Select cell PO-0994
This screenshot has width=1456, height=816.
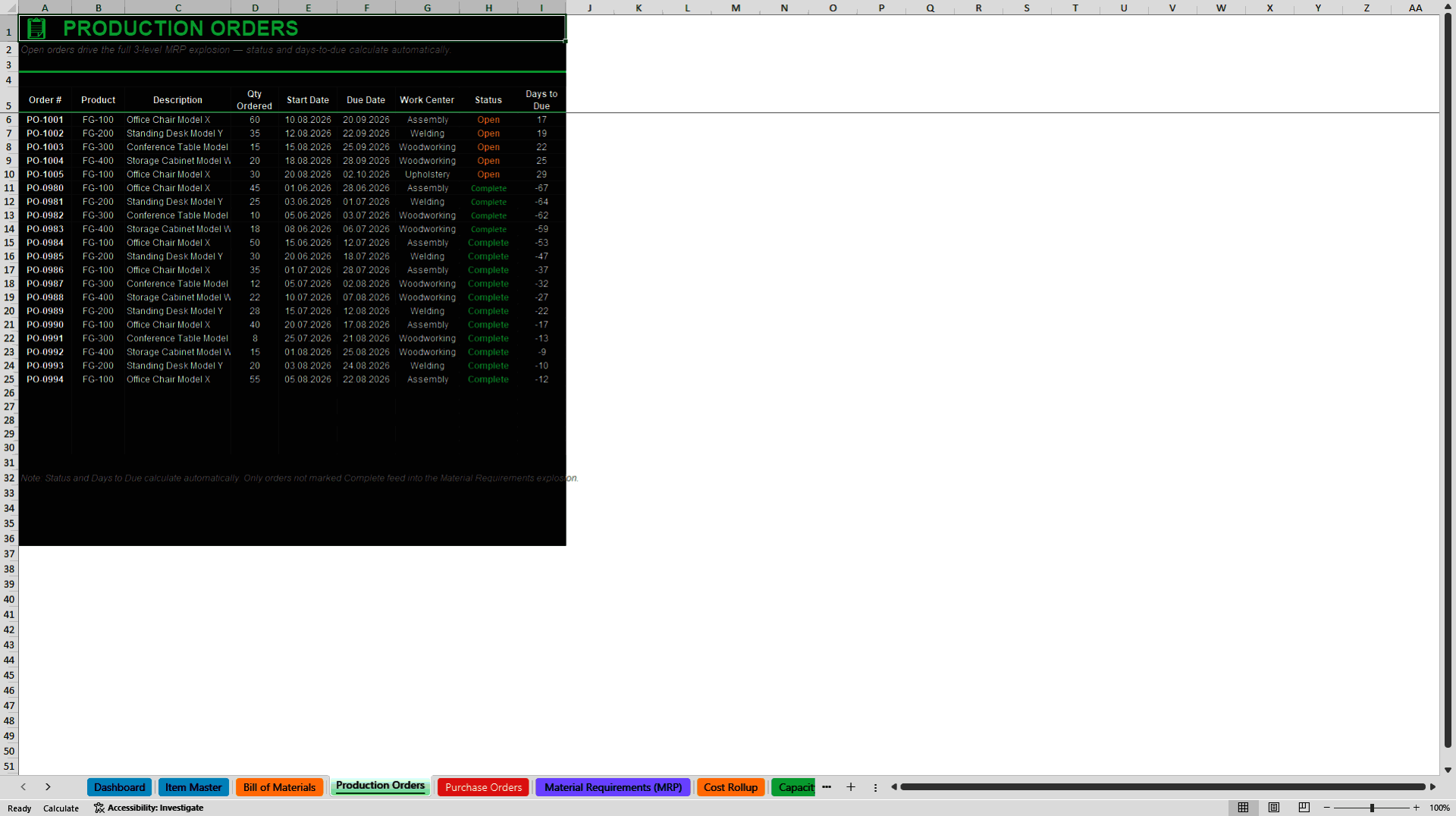(x=45, y=379)
